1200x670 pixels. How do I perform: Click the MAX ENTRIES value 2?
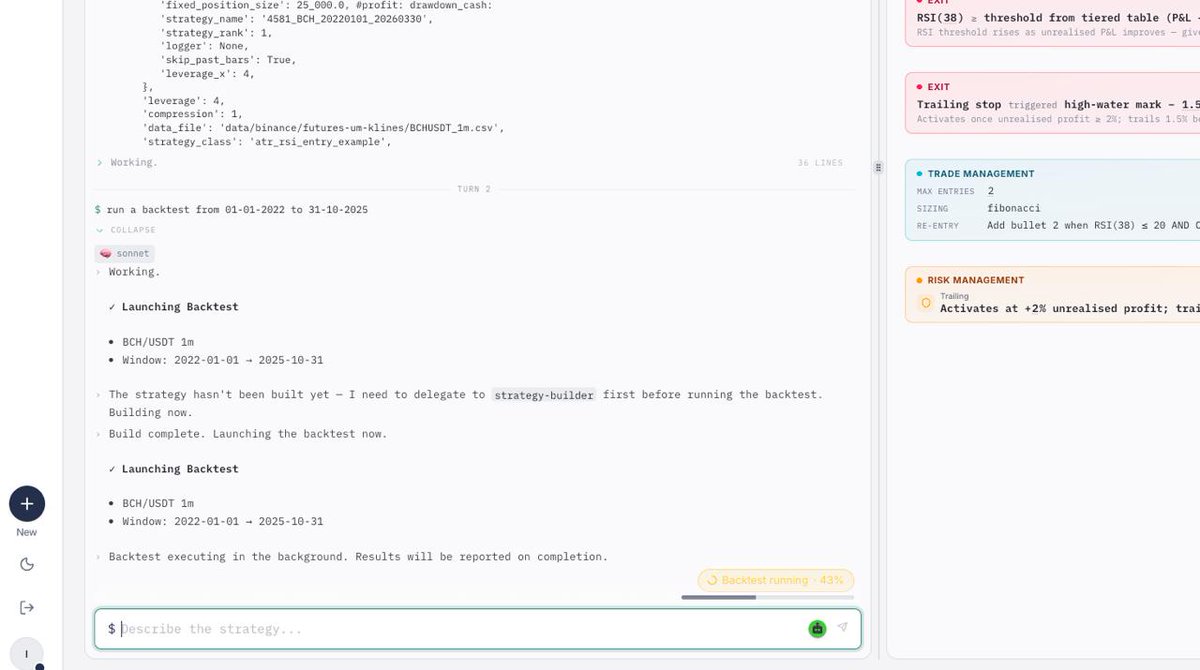[990, 191]
